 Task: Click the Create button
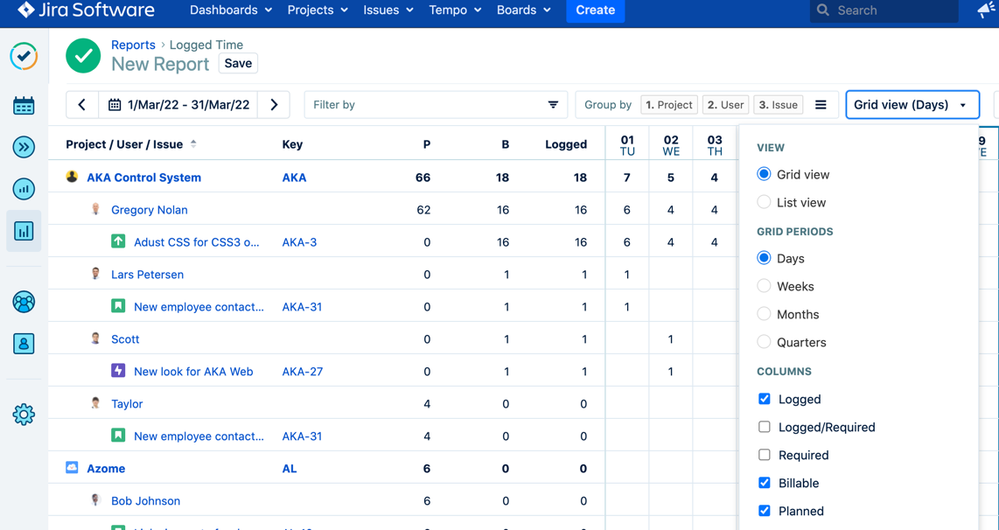coord(595,10)
